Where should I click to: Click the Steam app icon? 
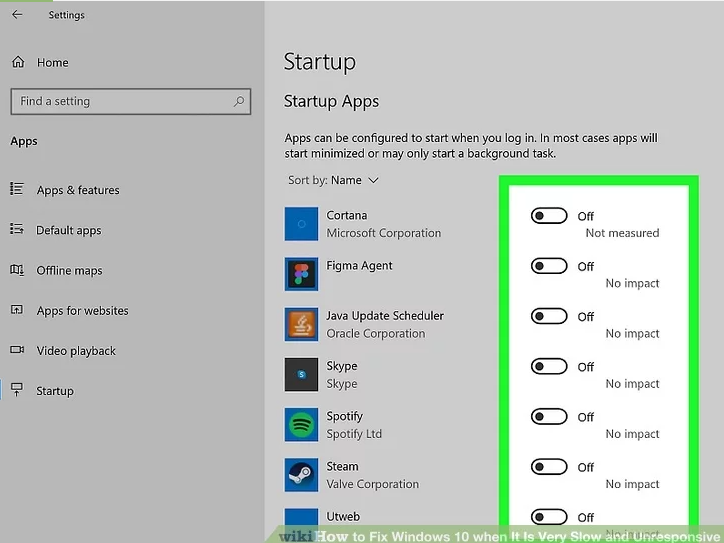[x=301, y=475]
